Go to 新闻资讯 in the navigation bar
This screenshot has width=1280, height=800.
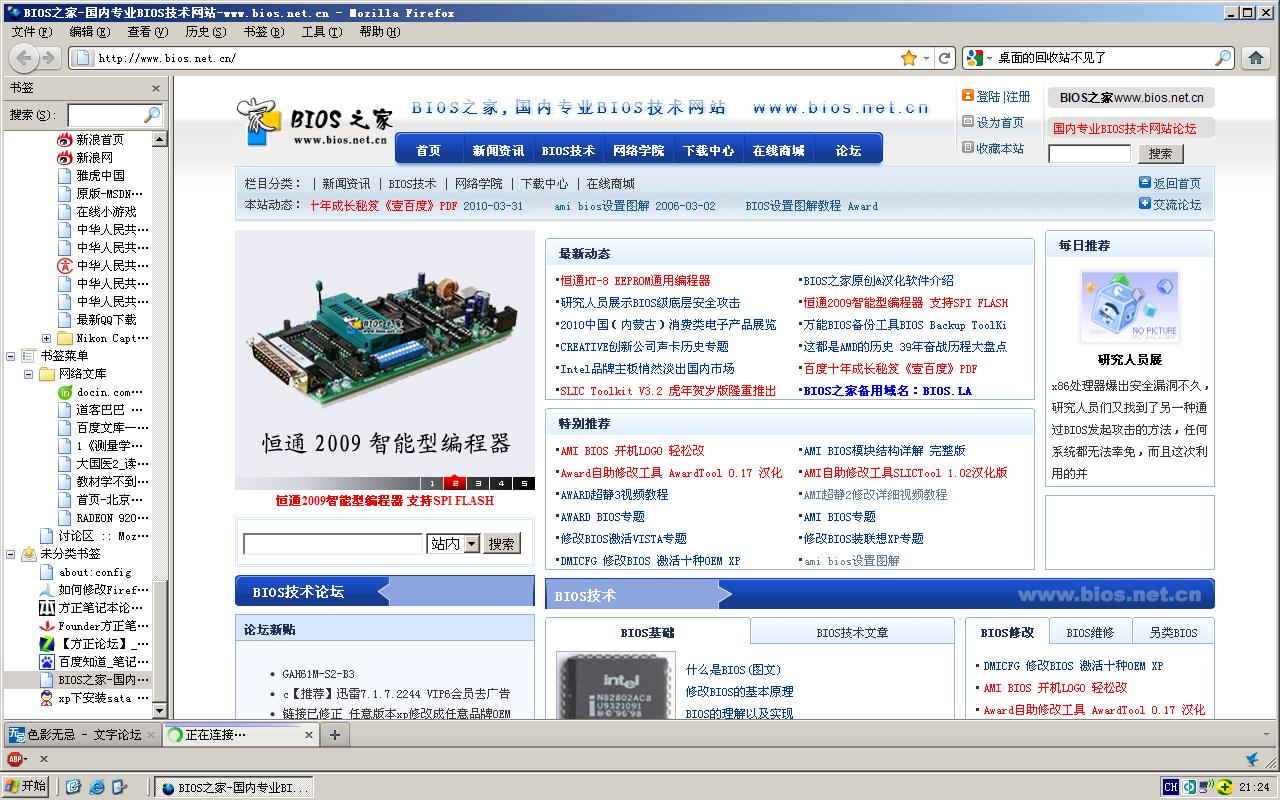tap(498, 150)
